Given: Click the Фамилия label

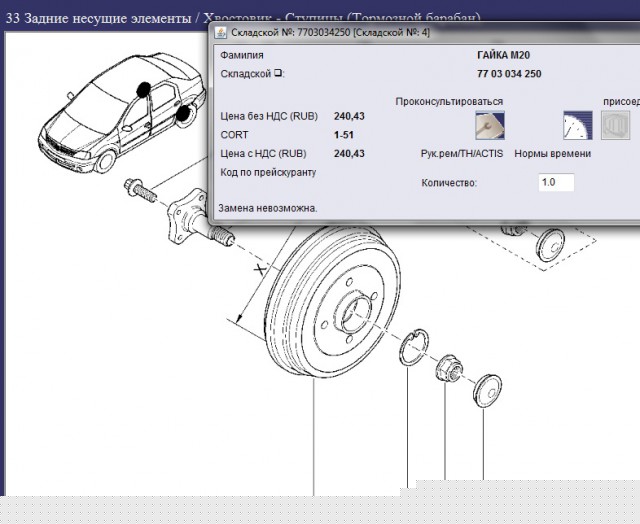Looking at the screenshot, I should click(x=242, y=55).
